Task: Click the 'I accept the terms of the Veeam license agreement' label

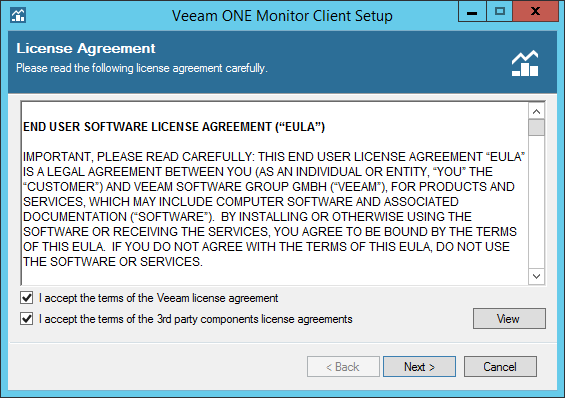Action: (x=159, y=298)
